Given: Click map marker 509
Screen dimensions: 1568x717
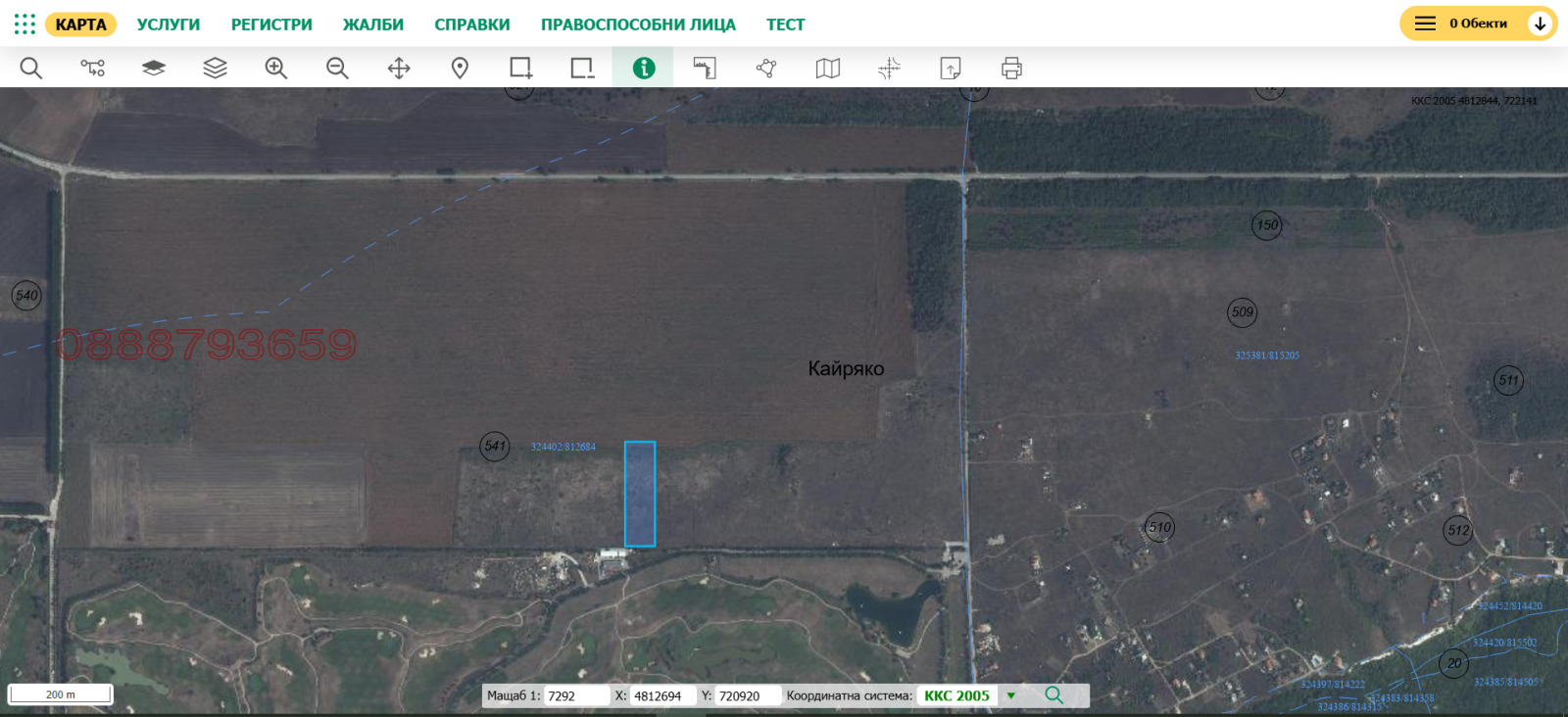Looking at the screenshot, I should (x=1243, y=312).
